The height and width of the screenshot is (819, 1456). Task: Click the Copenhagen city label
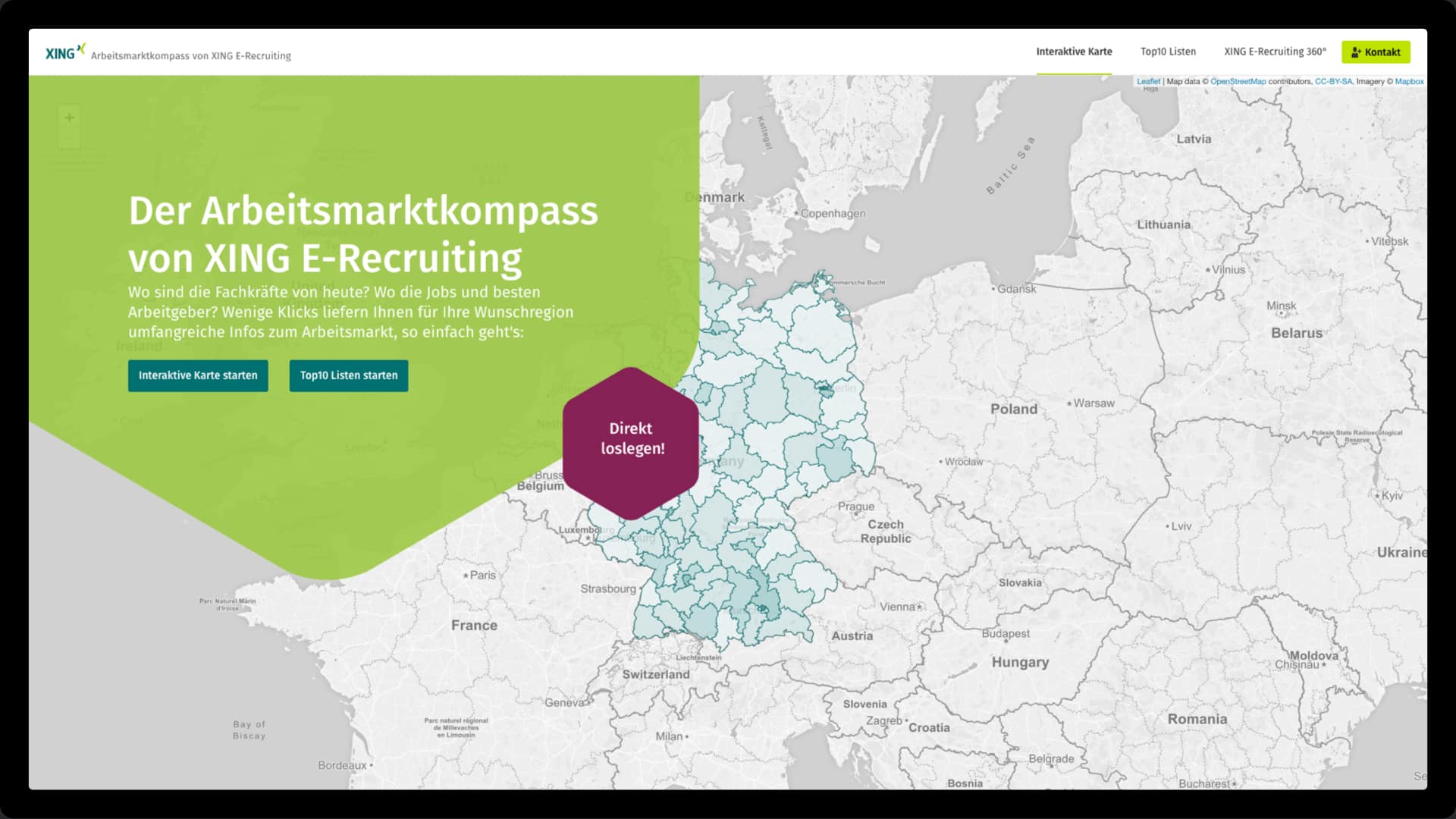(x=833, y=213)
